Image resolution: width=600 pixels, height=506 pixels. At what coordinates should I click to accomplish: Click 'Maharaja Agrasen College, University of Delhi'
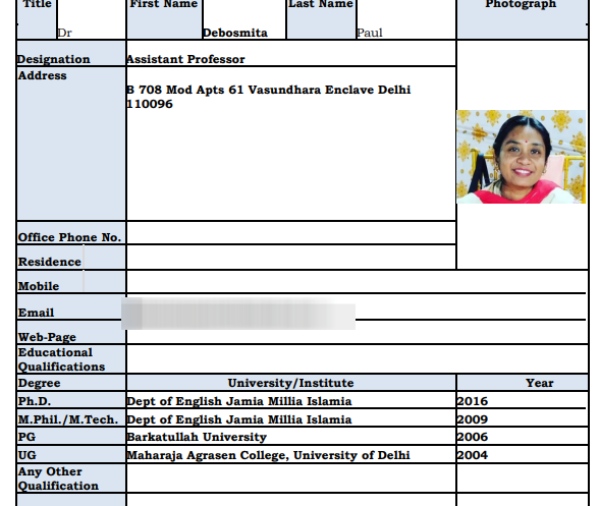(x=268, y=455)
